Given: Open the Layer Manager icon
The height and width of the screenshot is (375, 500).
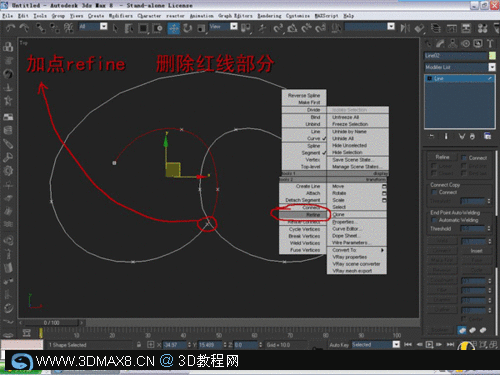Looking at the screenshot, I should pyautogui.click(x=435, y=28).
